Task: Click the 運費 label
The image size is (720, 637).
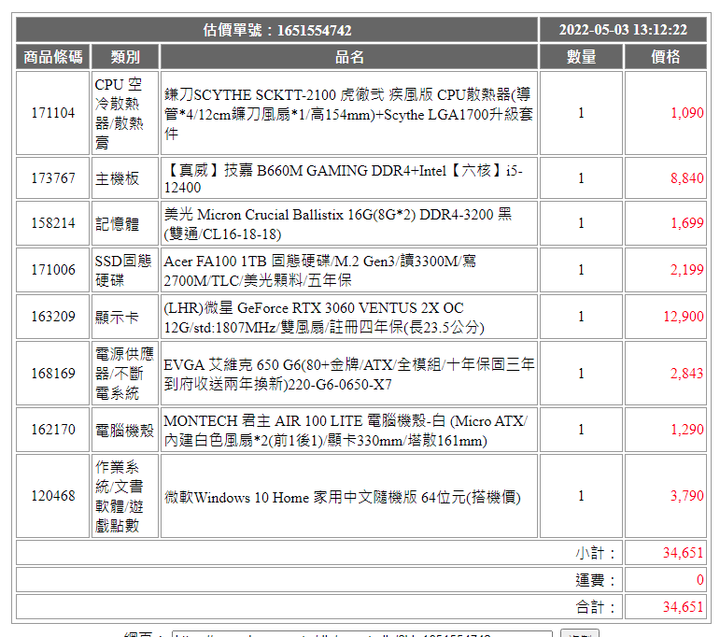Action: click(595, 580)
